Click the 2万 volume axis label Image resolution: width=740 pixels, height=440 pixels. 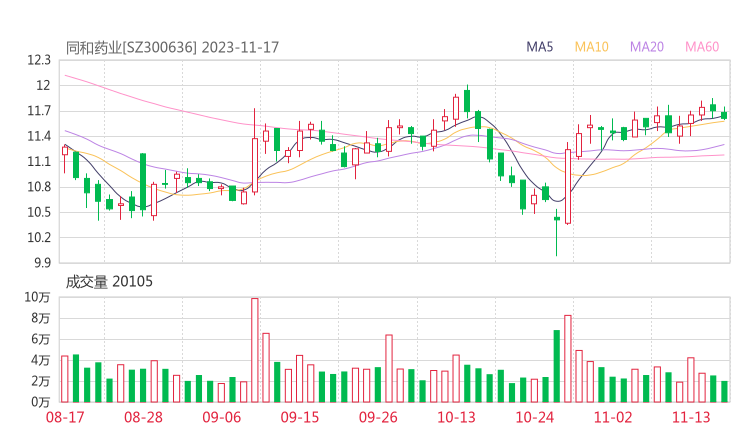click(41, 381)
